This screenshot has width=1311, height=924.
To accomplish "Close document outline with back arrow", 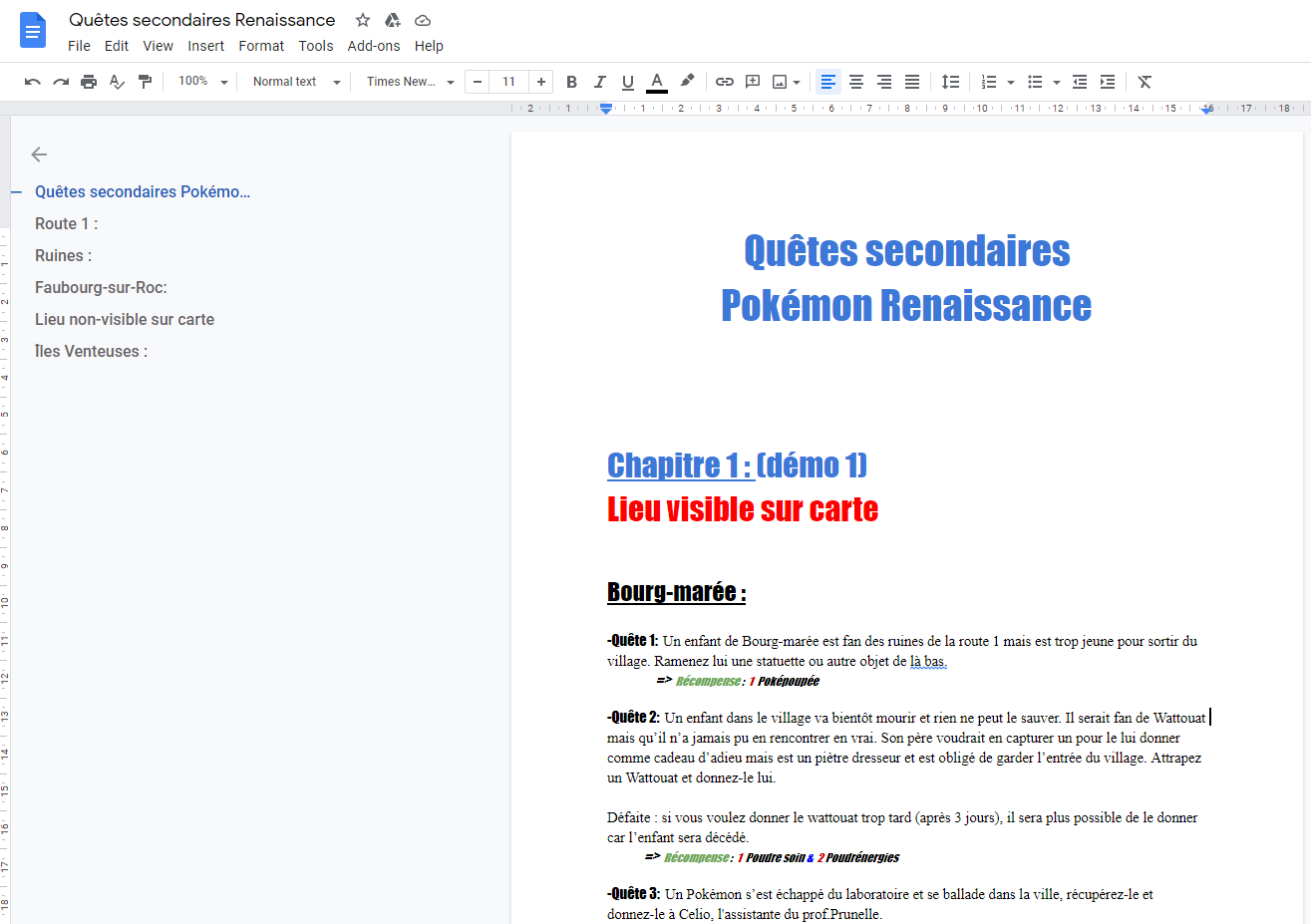I will (x=39, y=154).
